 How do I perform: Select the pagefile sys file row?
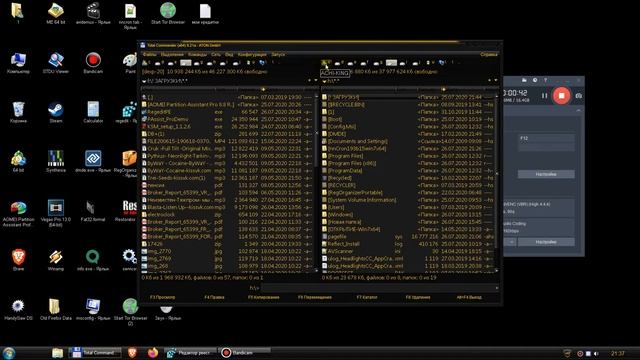coord(408,236)
